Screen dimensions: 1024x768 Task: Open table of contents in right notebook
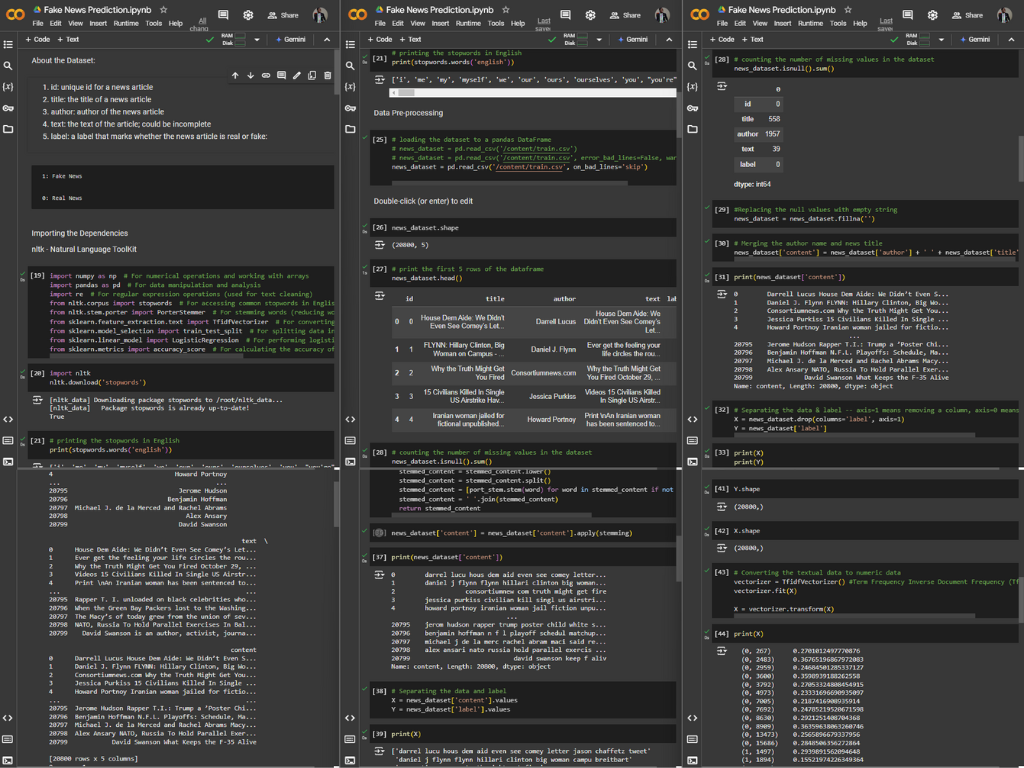click(x=692, y=44)
